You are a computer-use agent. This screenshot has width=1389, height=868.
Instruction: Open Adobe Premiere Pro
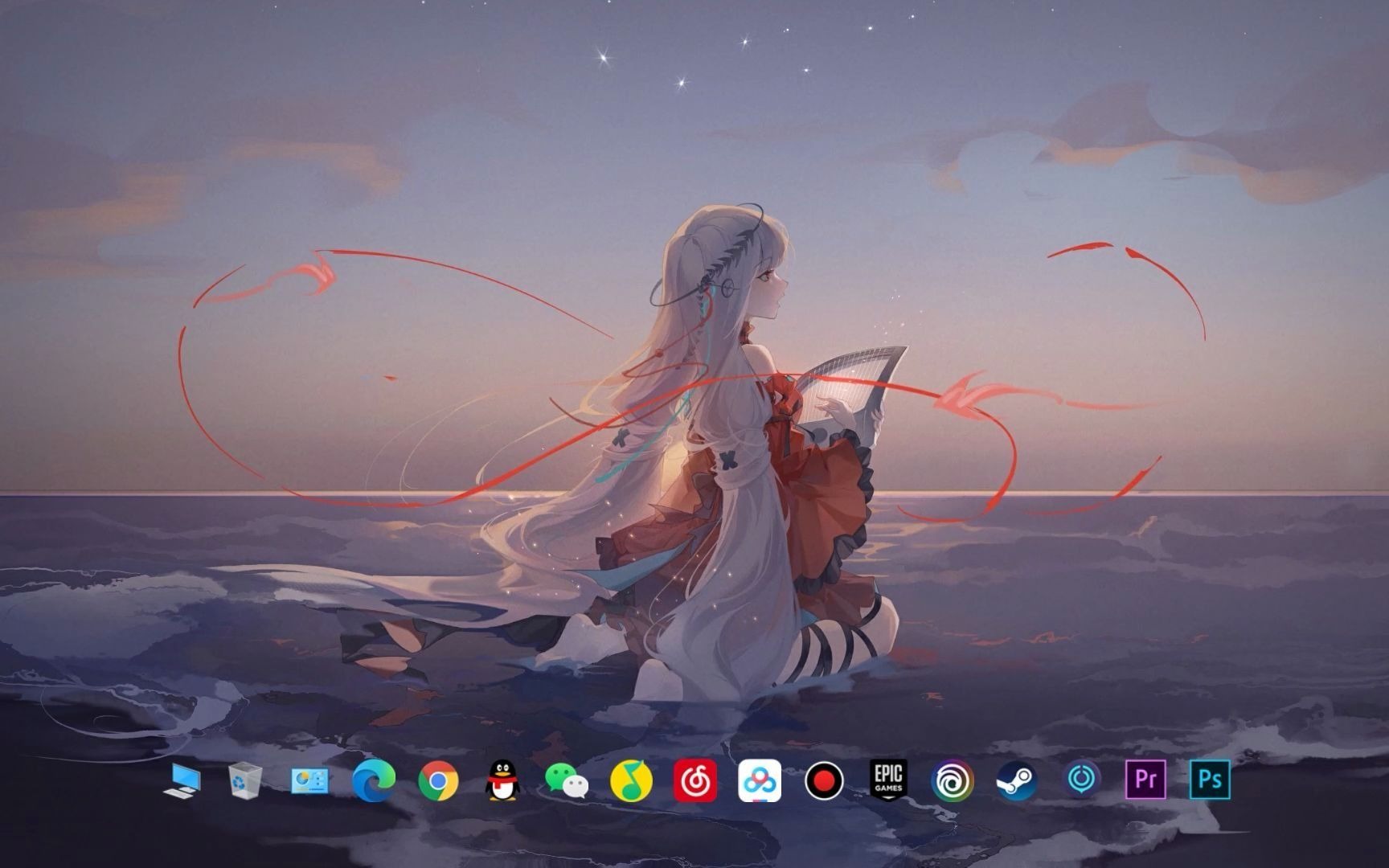tap(1145, 779)
